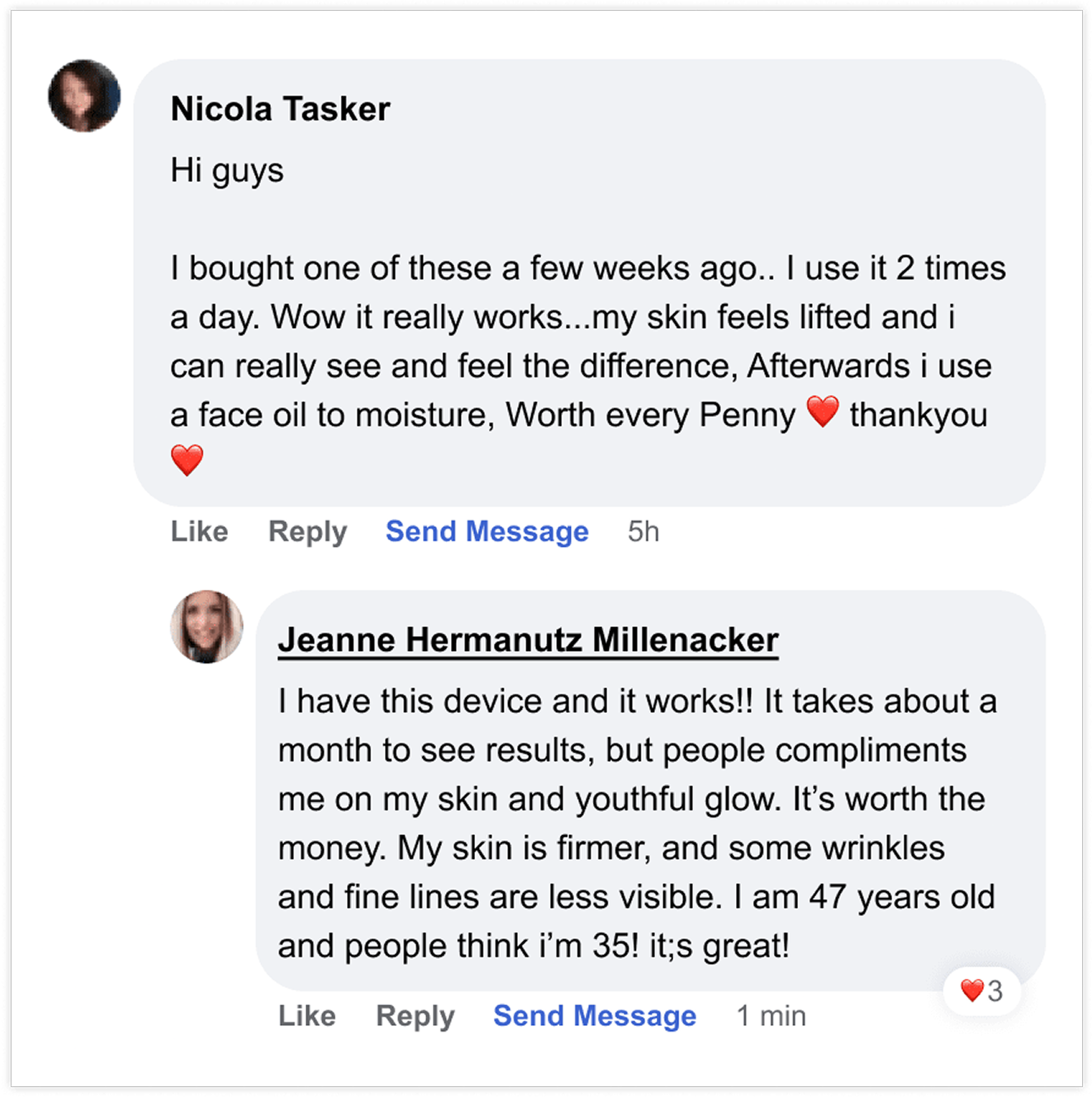Viewport: 1092px width, 1097px height.
Task: Like Jeanne's reply comment
Action: point(306,1015)
